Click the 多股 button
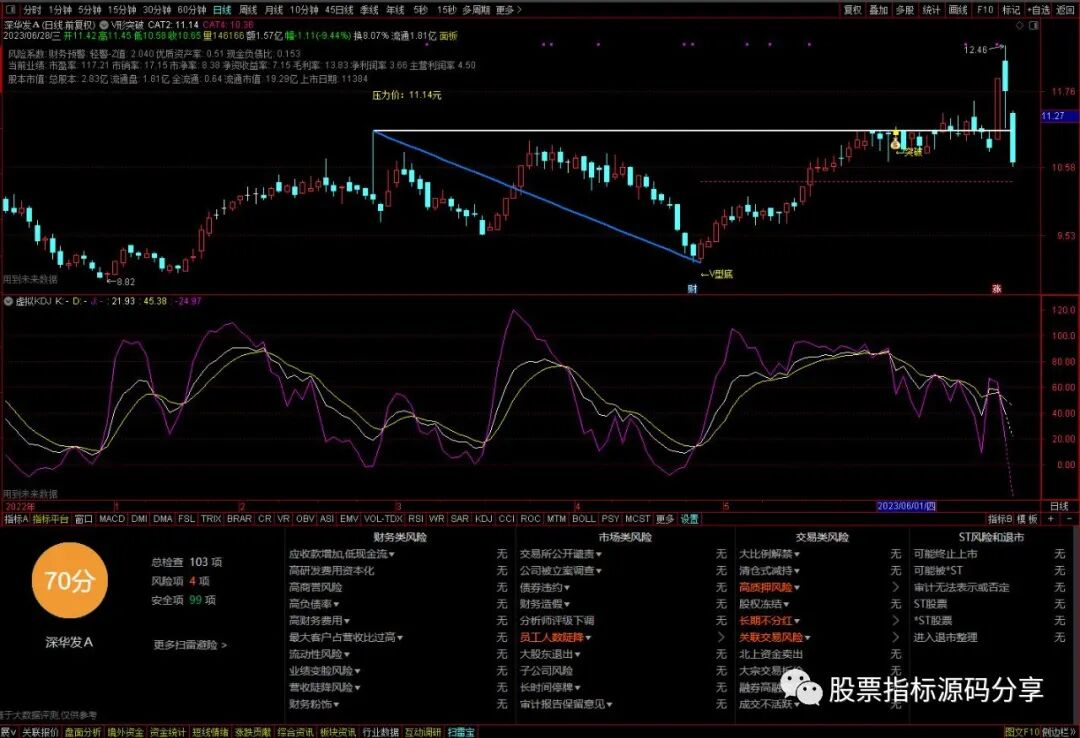Viewport: 1080px width, 738px height. coord(905,10)
